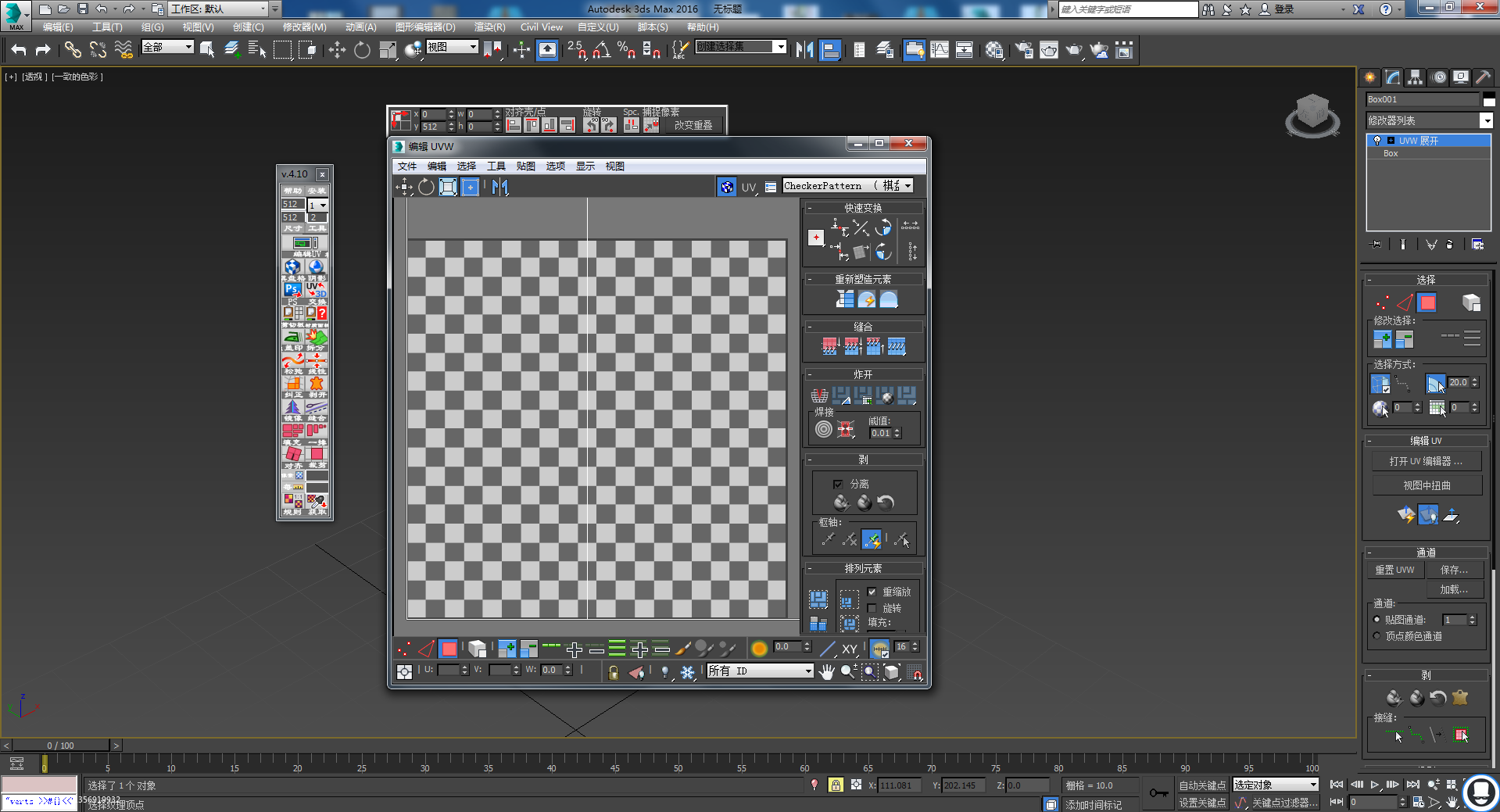
Task: Open the CheckerPattern texture dropdown
Action: click(x=907, y=185)
